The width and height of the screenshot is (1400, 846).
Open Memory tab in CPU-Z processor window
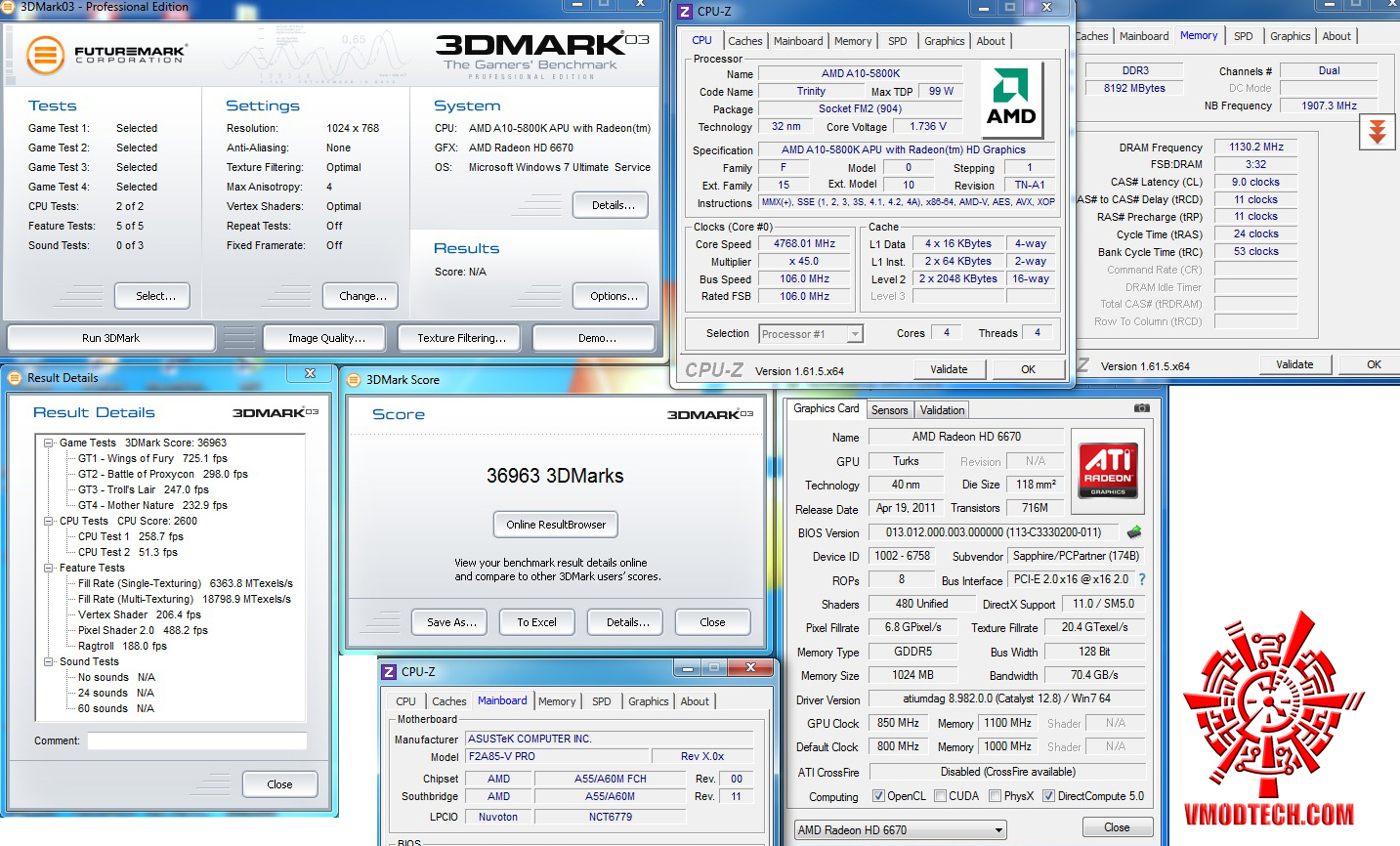[x=853, y=41]
